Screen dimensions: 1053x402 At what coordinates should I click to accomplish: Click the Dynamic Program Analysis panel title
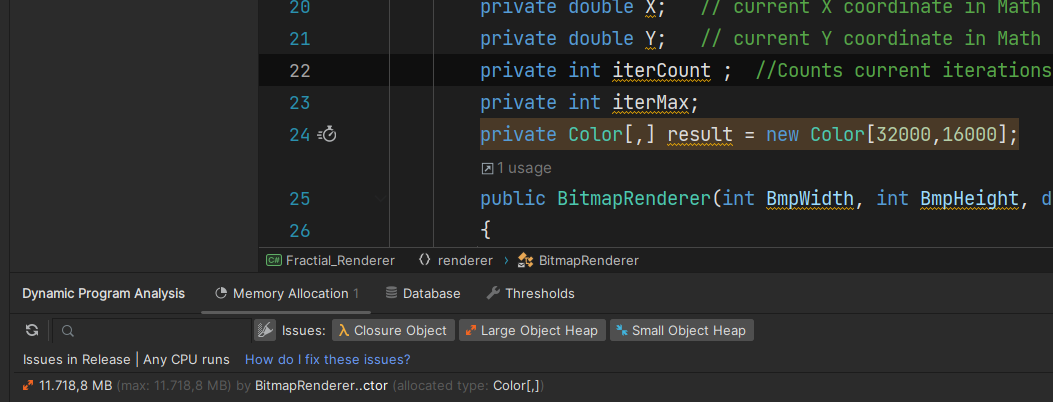[103, 293]
